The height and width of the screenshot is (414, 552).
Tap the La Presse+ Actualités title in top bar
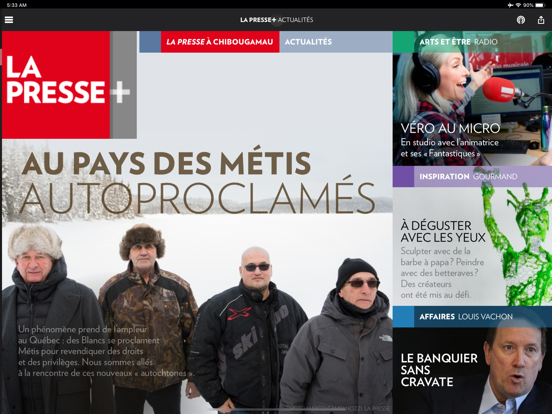[276, 20]
